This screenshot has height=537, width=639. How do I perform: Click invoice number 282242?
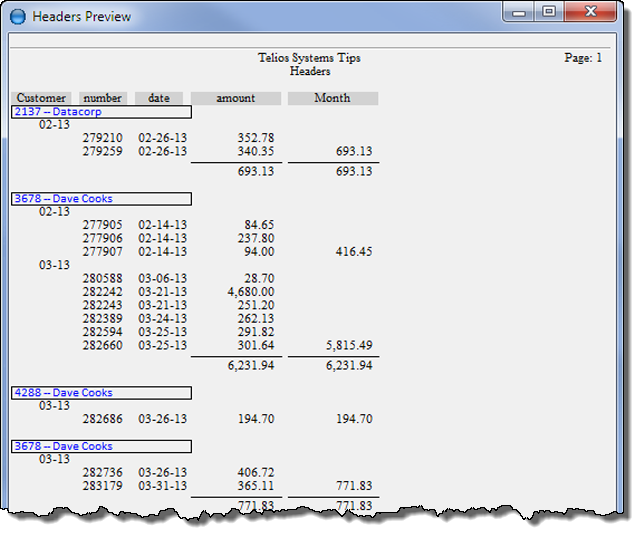tap(102, 292)
